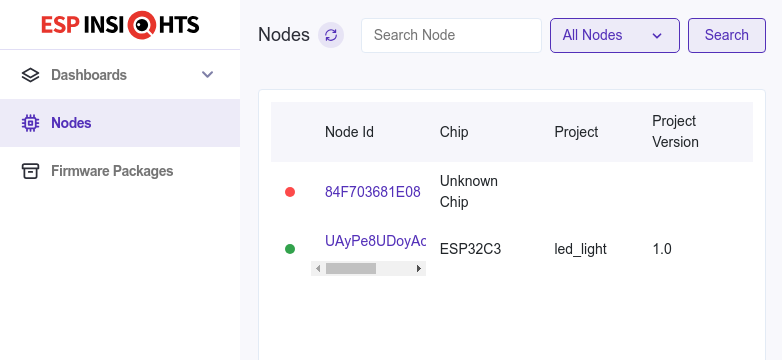The width and height of the screenshot is (782, 360).
Task: Open Dashboards in the sidebar
Action: click(120, 75)
